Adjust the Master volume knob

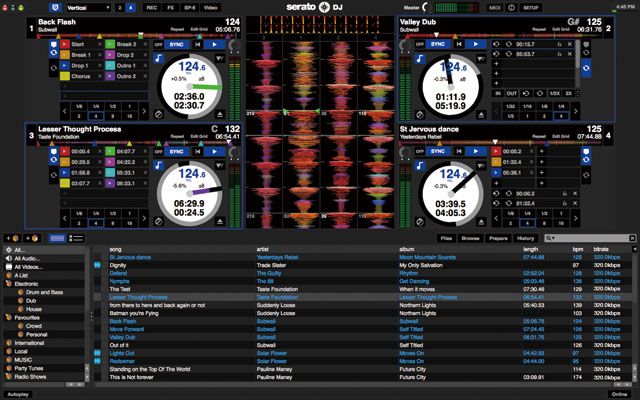[427, 7]
